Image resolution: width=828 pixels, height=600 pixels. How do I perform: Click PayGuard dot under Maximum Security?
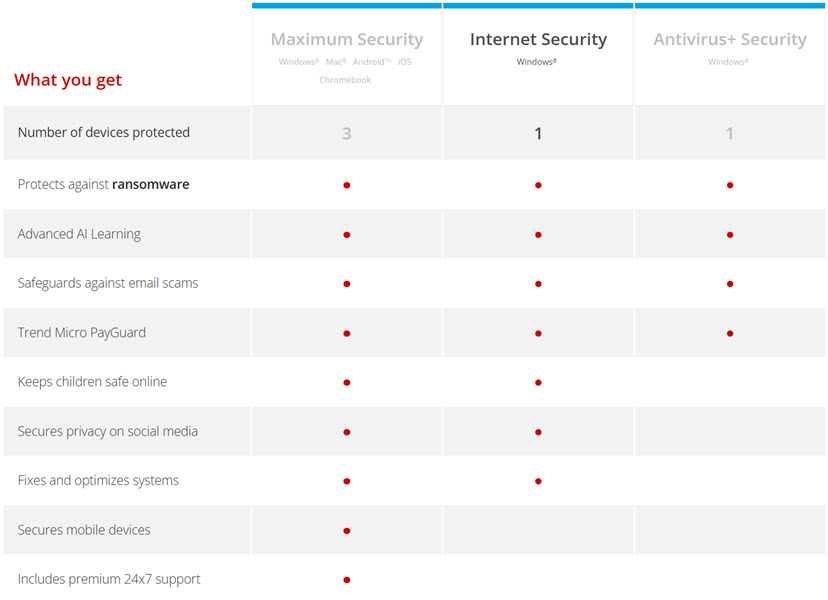347,333
